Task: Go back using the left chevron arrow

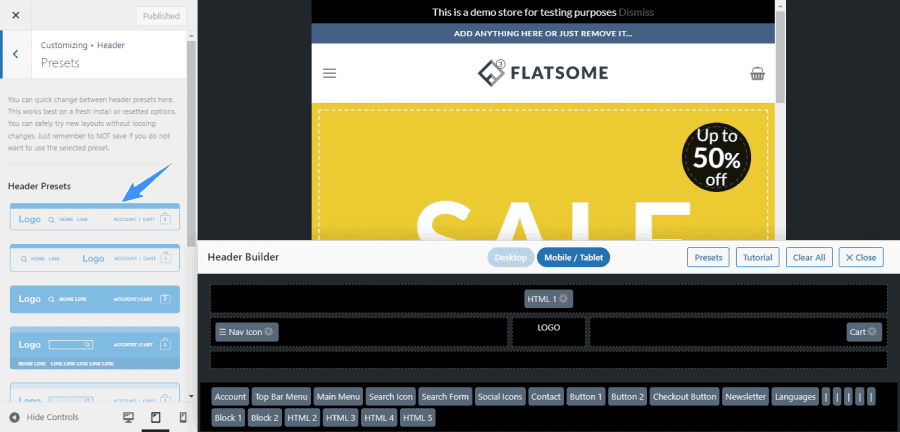Action: [x=15, y=54]
